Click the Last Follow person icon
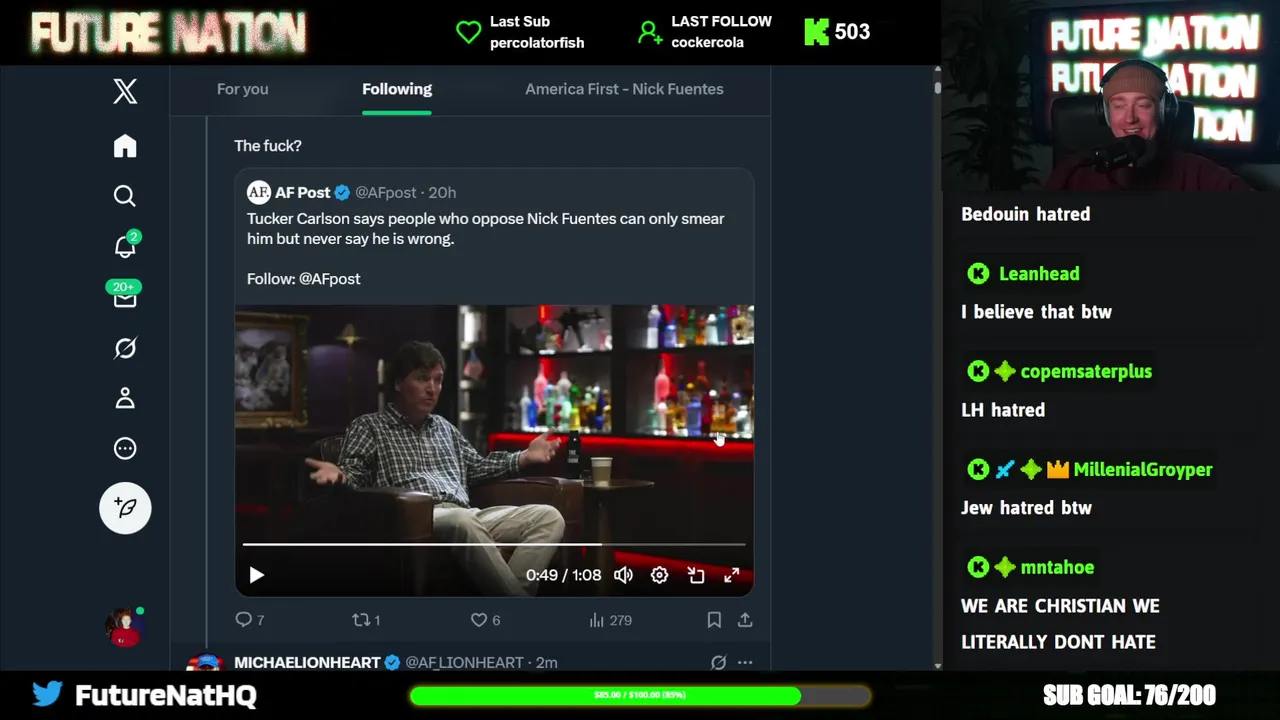Screen dimensions: 1280x720 tap(649, 33)
